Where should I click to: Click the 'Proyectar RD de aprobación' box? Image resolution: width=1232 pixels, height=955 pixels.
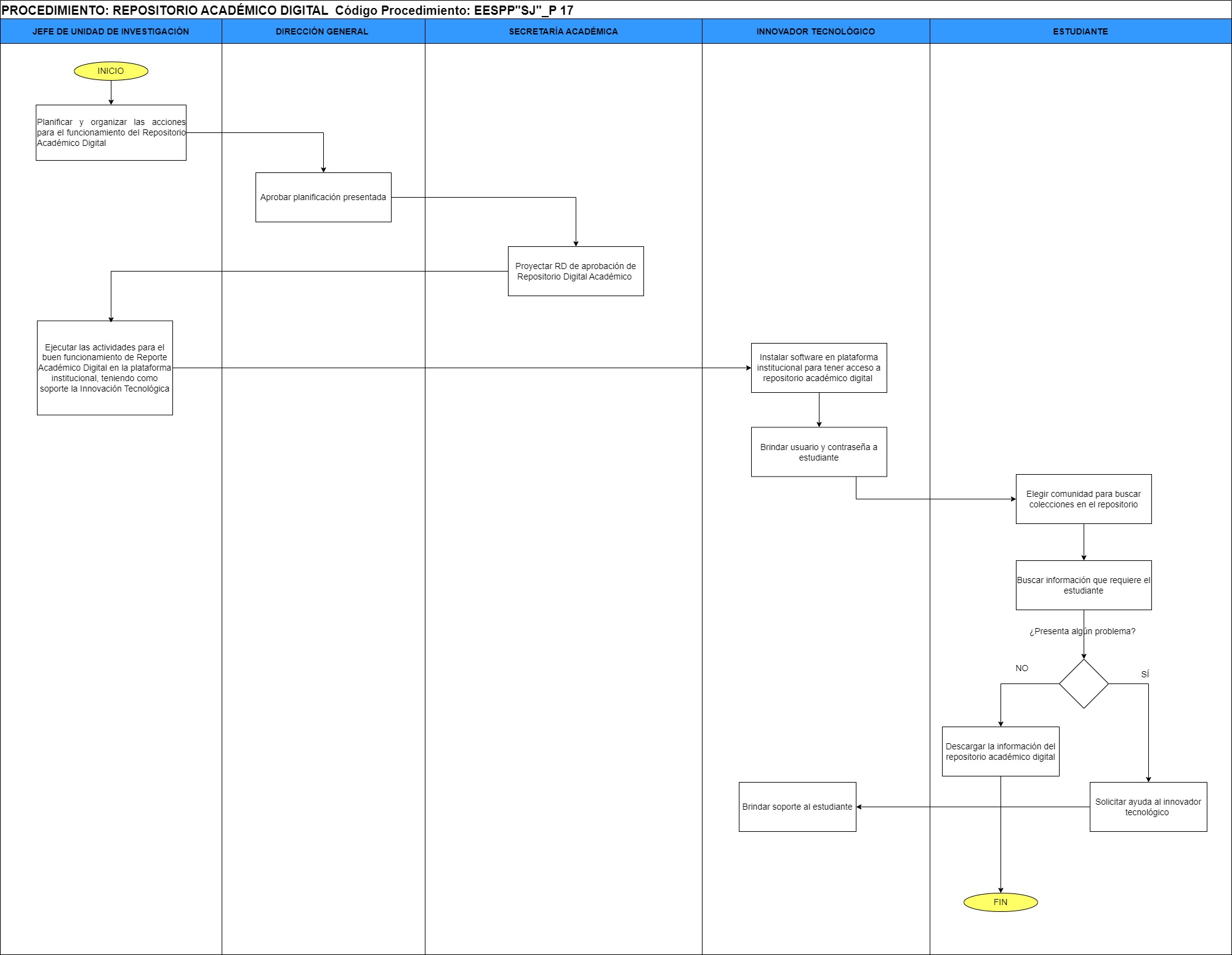(575, 271)
